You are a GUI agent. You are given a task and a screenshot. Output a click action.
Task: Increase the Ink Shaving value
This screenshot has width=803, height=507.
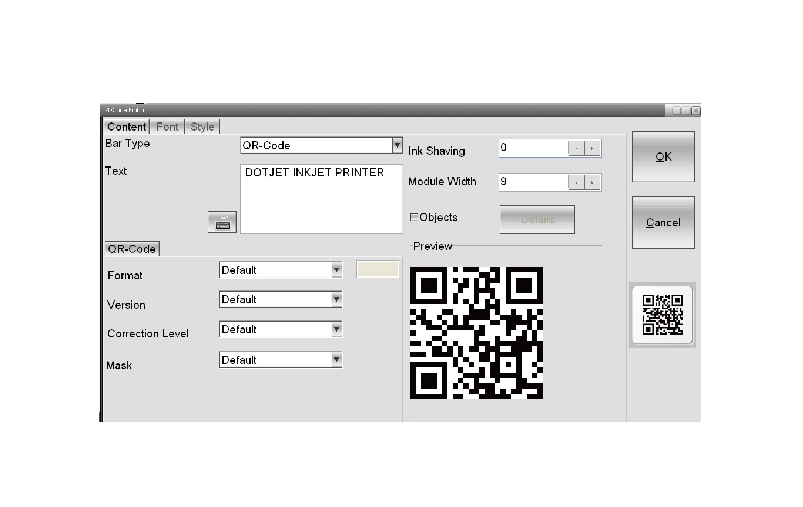pyautogui.click(x=592, y=149)
